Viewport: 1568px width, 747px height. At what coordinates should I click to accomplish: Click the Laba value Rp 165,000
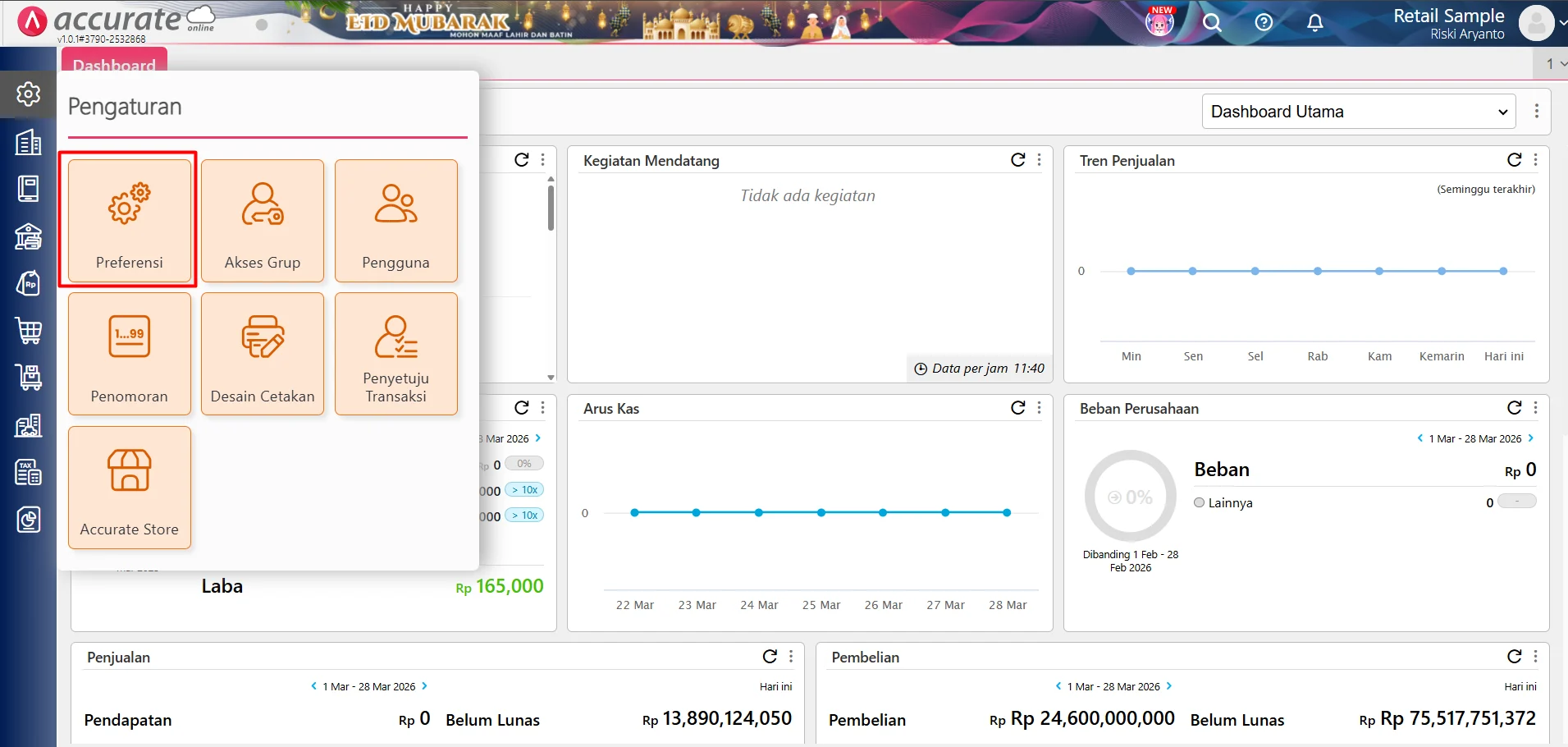tap(500, 586)
